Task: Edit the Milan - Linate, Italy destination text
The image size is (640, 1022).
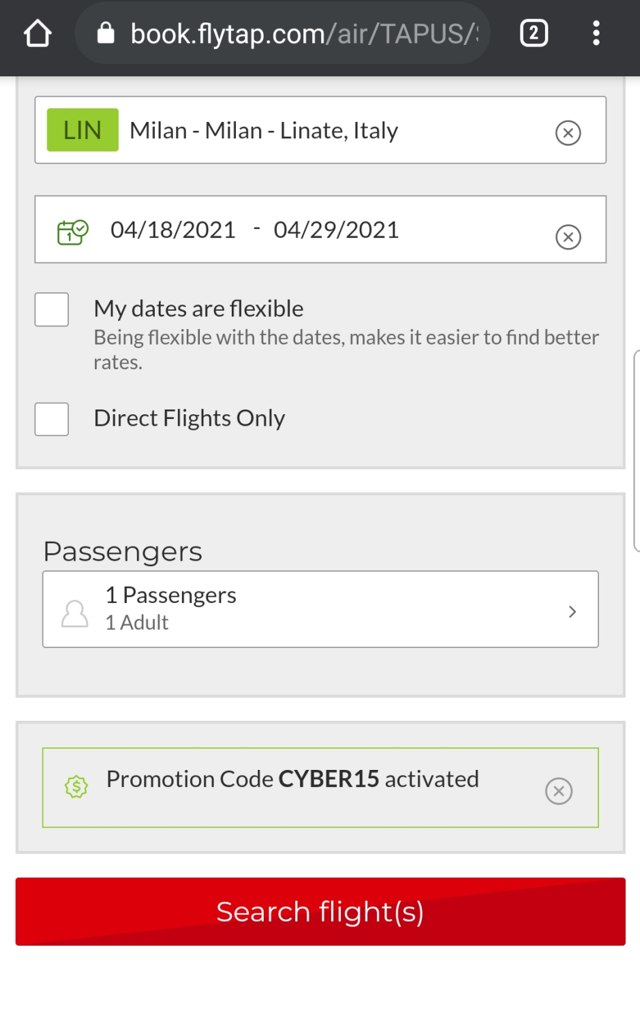Action: [264, 131]
